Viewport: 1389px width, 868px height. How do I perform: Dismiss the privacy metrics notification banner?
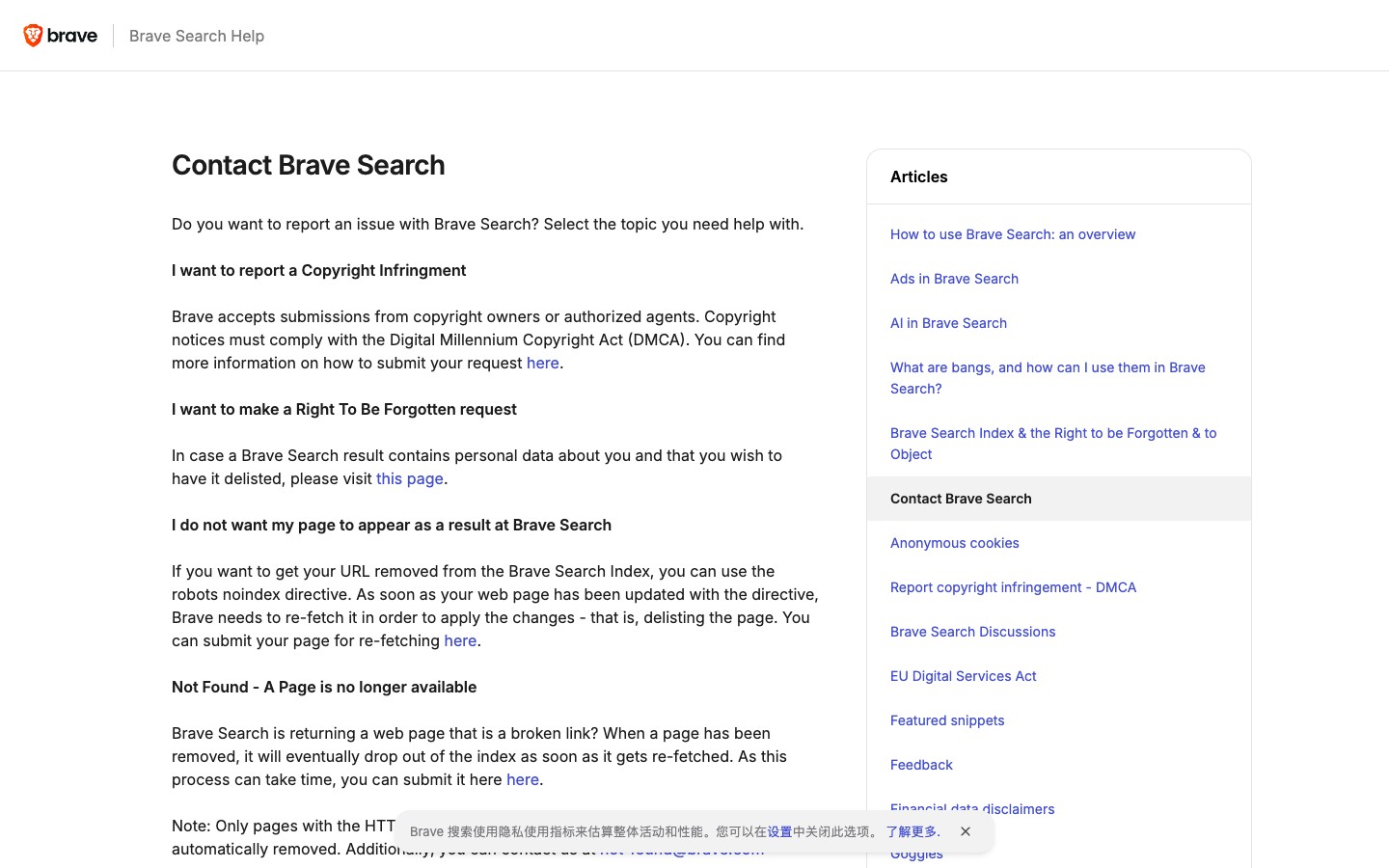click(x=966, y=831)
